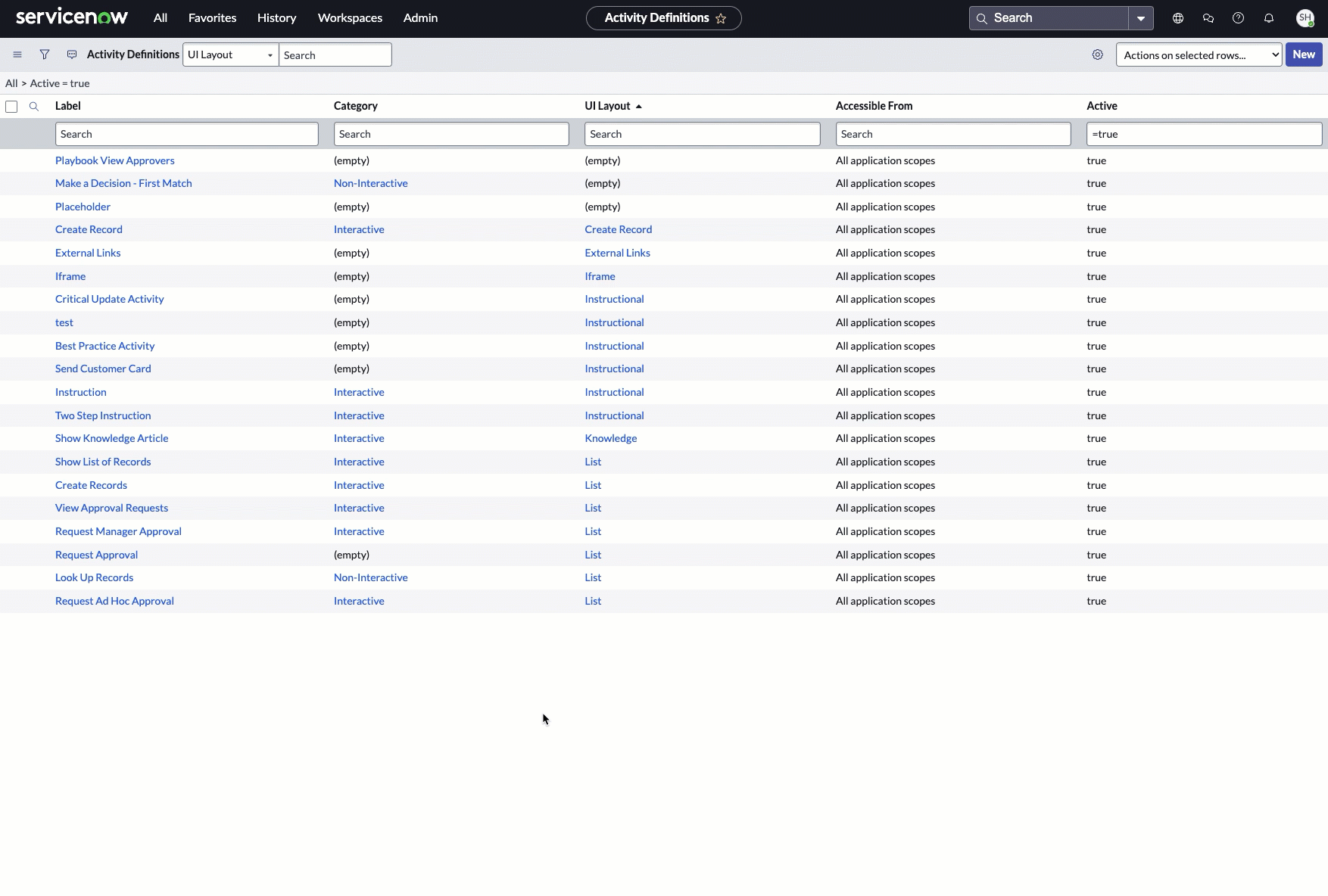1328x896 pixels.
Task: Open the Look Up Records record
Action: tap(95, 577)
